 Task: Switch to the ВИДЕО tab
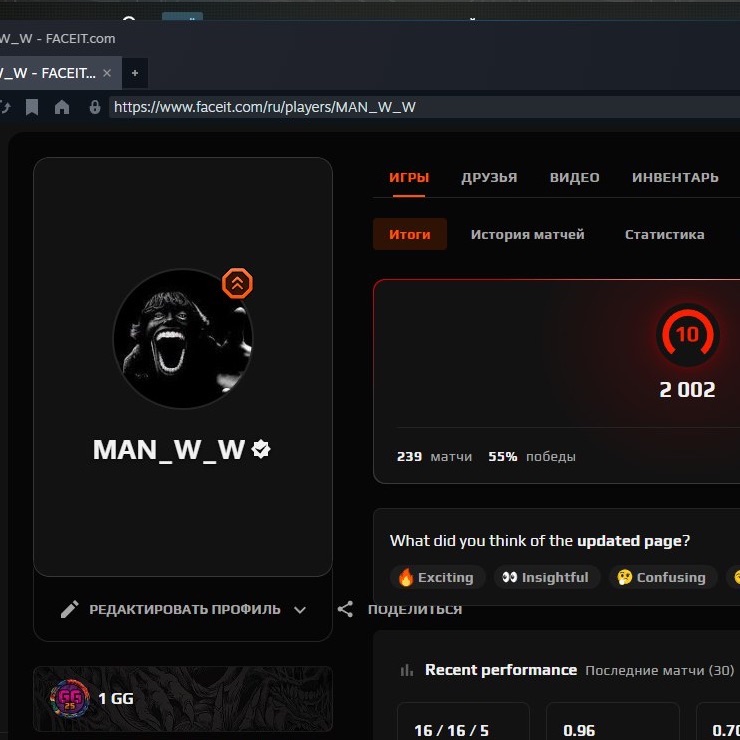(x=574, y=177)
